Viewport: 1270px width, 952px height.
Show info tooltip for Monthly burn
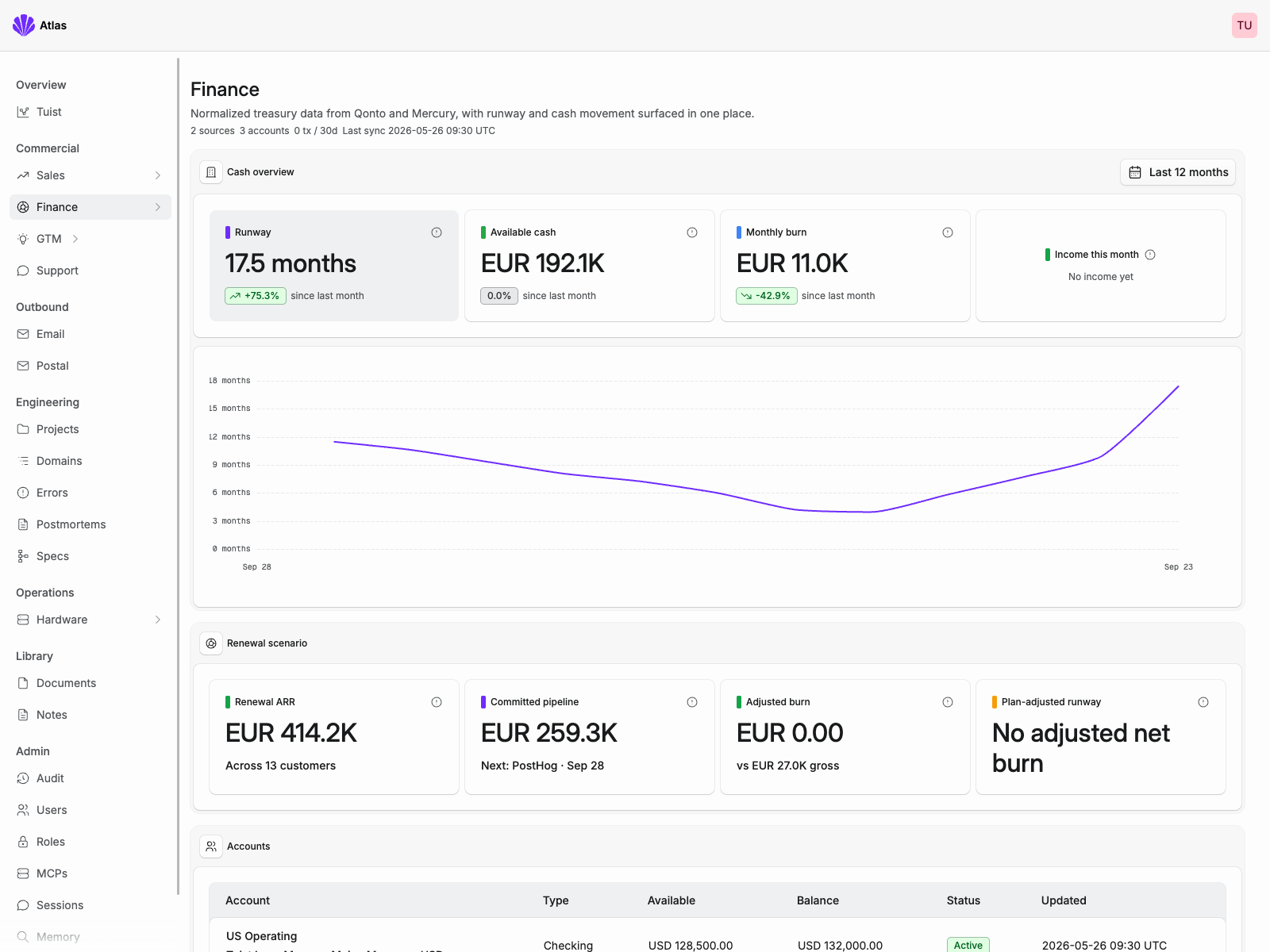948,232
